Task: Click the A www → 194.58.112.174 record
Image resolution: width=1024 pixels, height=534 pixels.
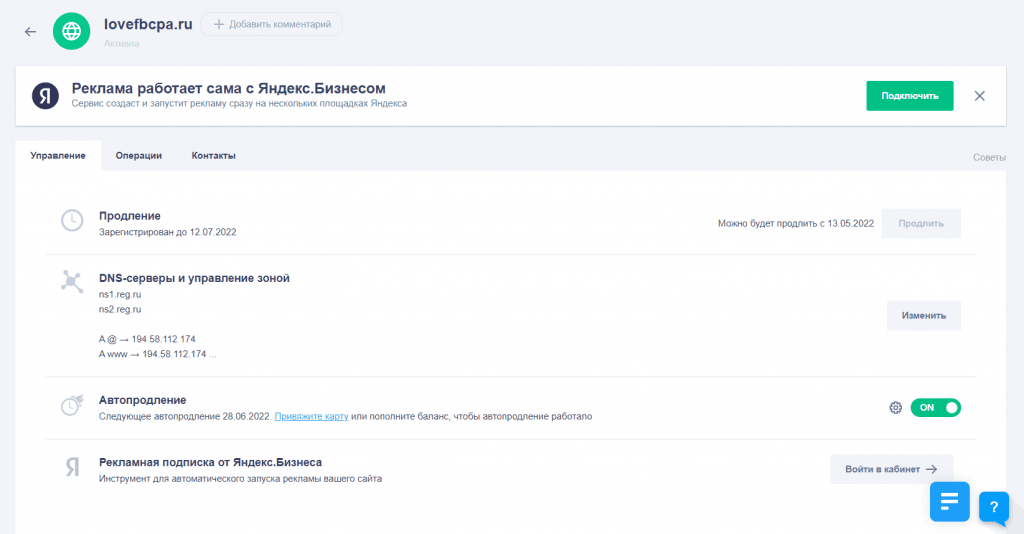Action: [157, 354]
